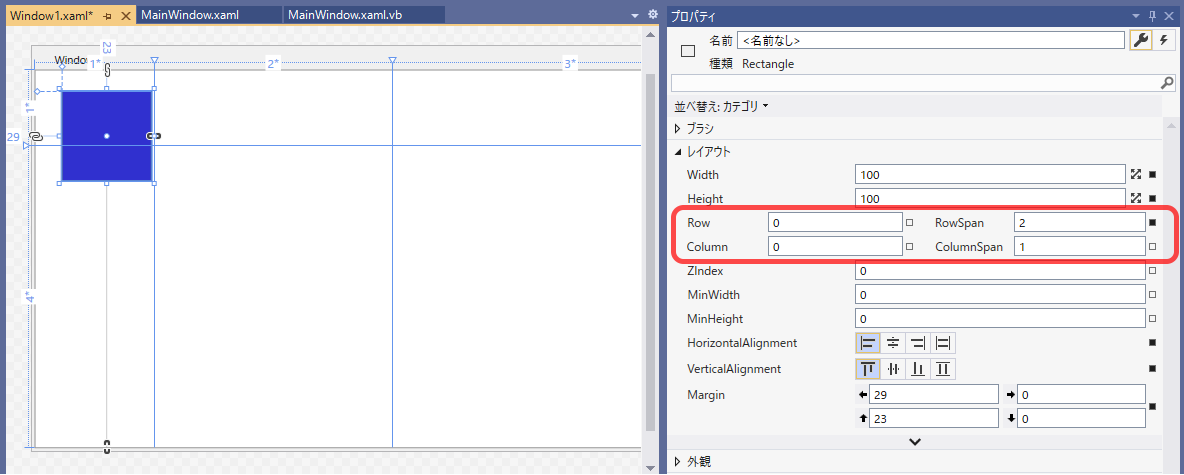Open the ColumnSpan property marker square
The height and width of the screenshot is (475, 1184).
click(x=1153, y=246)
